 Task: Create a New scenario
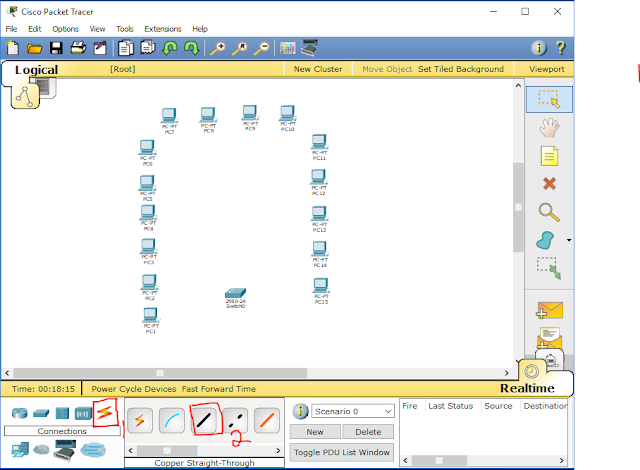[x=315, y=432]
